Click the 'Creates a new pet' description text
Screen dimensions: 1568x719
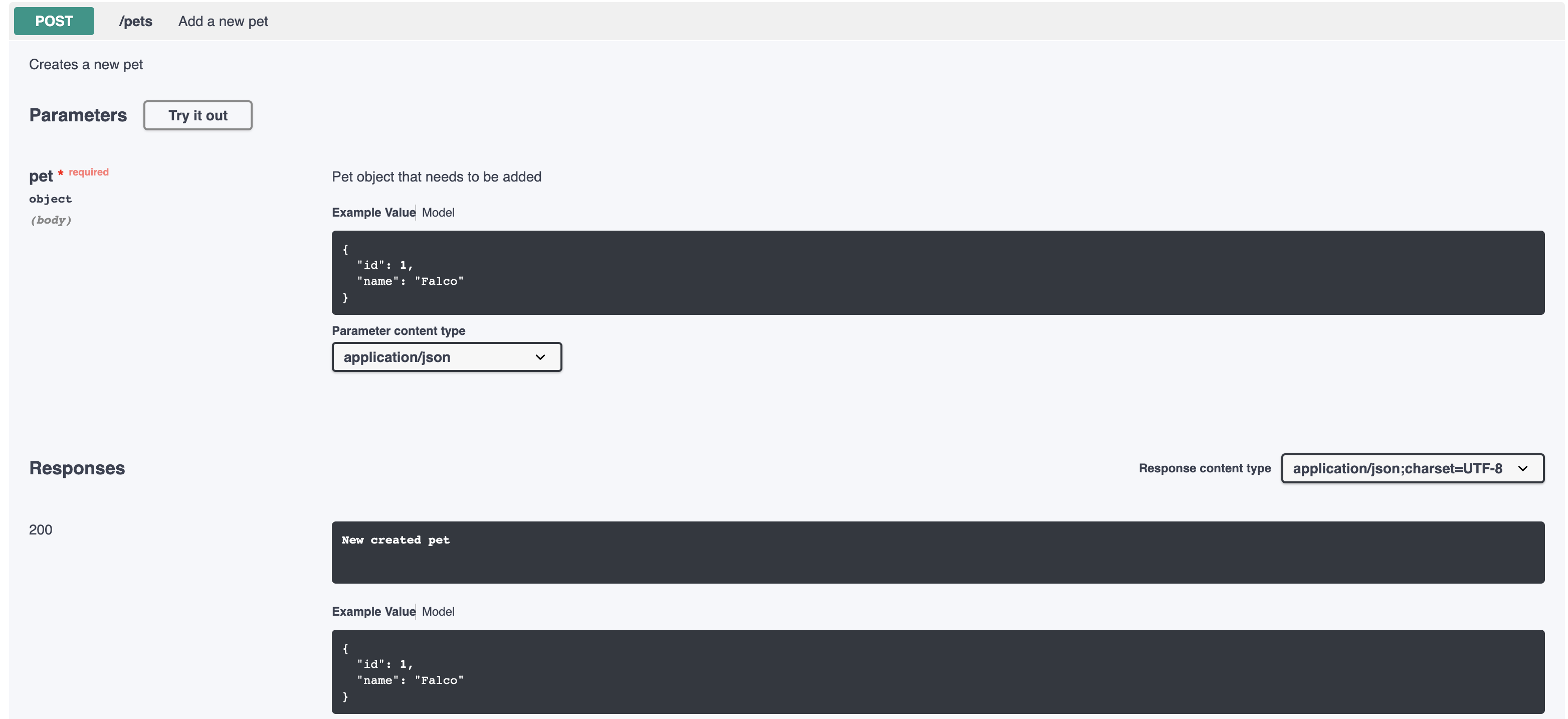pos(85,64)
